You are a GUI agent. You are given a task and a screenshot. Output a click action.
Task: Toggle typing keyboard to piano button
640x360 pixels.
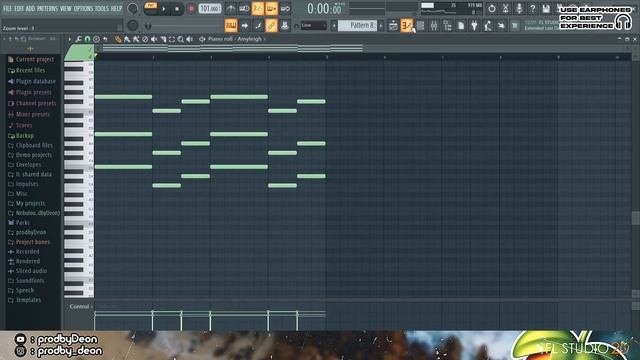[x=231, y=26]
